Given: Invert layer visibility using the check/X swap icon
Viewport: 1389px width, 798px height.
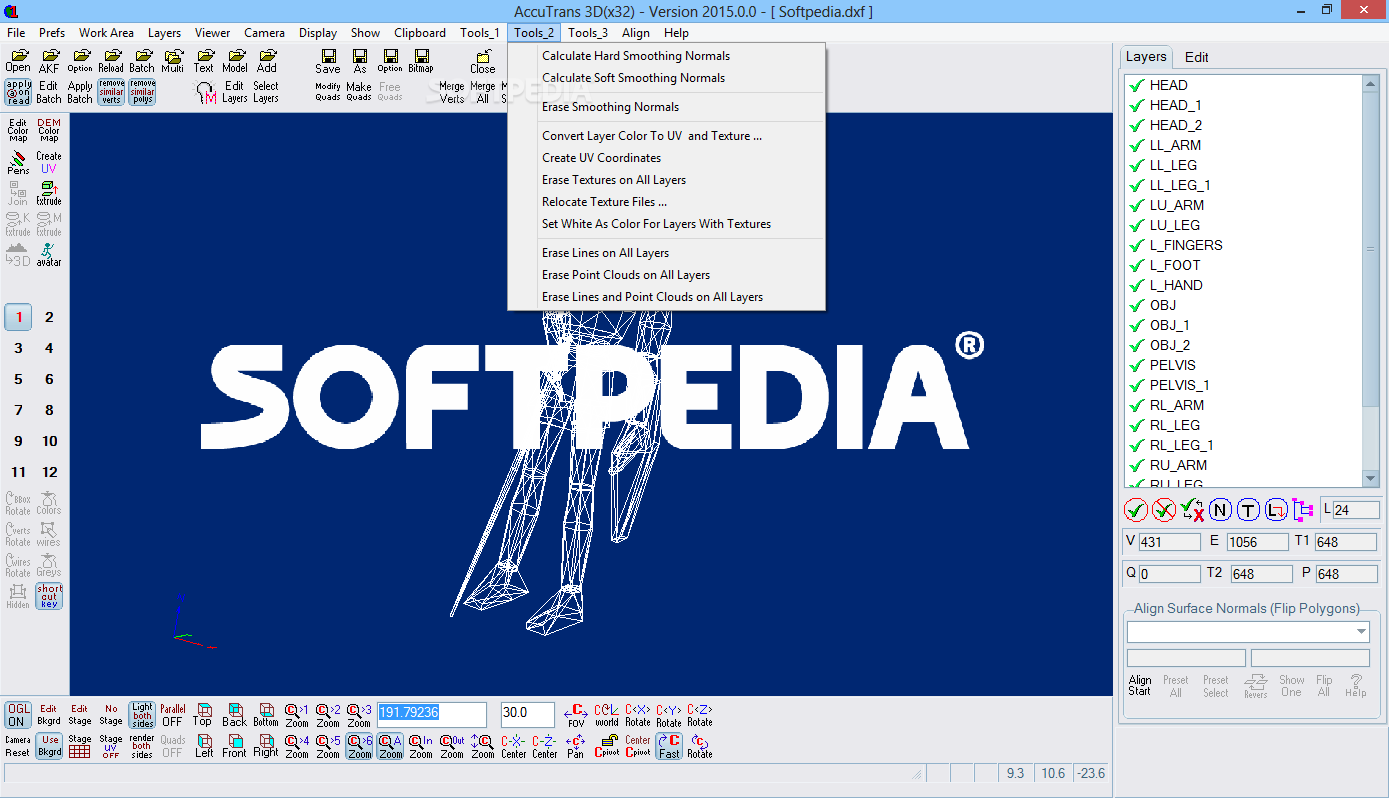Looking at the screenshot, I should pyautogui.click(x=1192, y=510).
